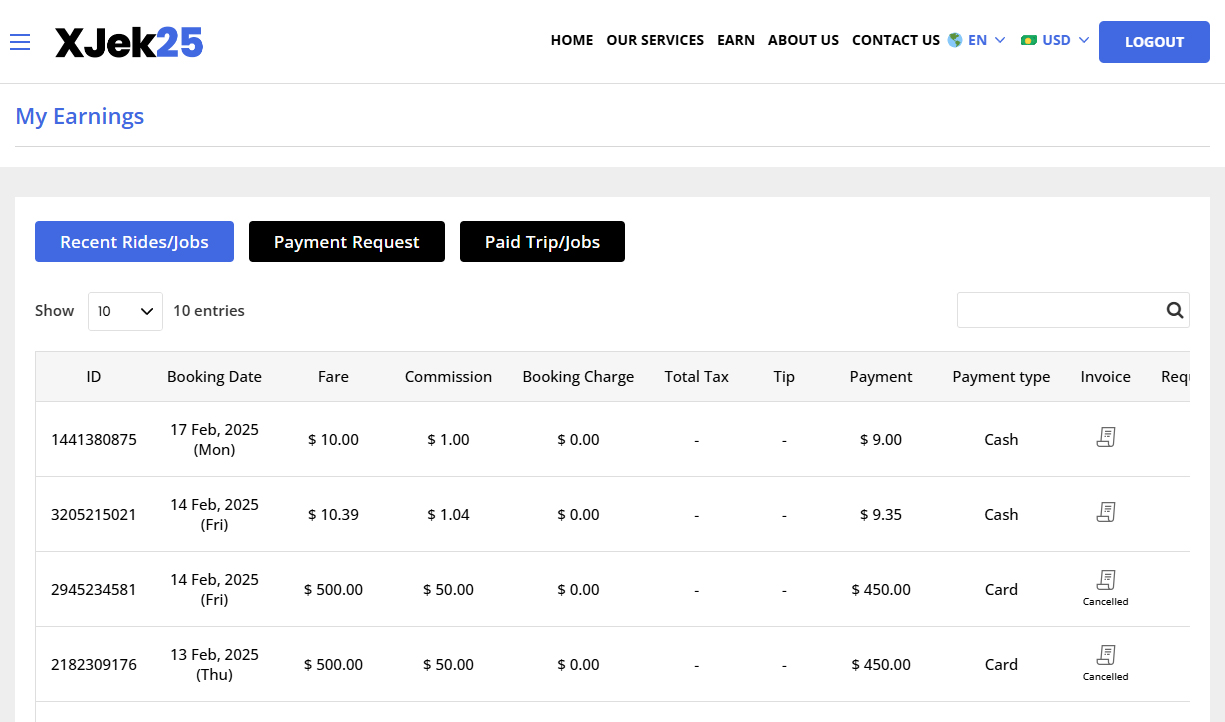The width and height of the screenshot is (1225, 722).
Task: Open the CONTACT US page
Action: [x=896, y=40]
